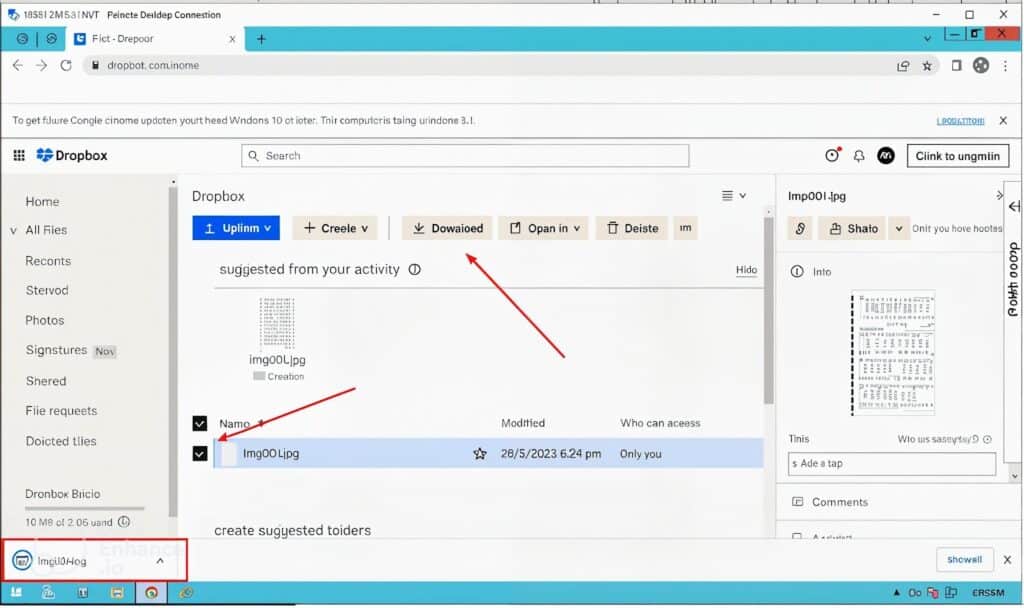
Task: Go back in the browser
Action: point(18,65)
